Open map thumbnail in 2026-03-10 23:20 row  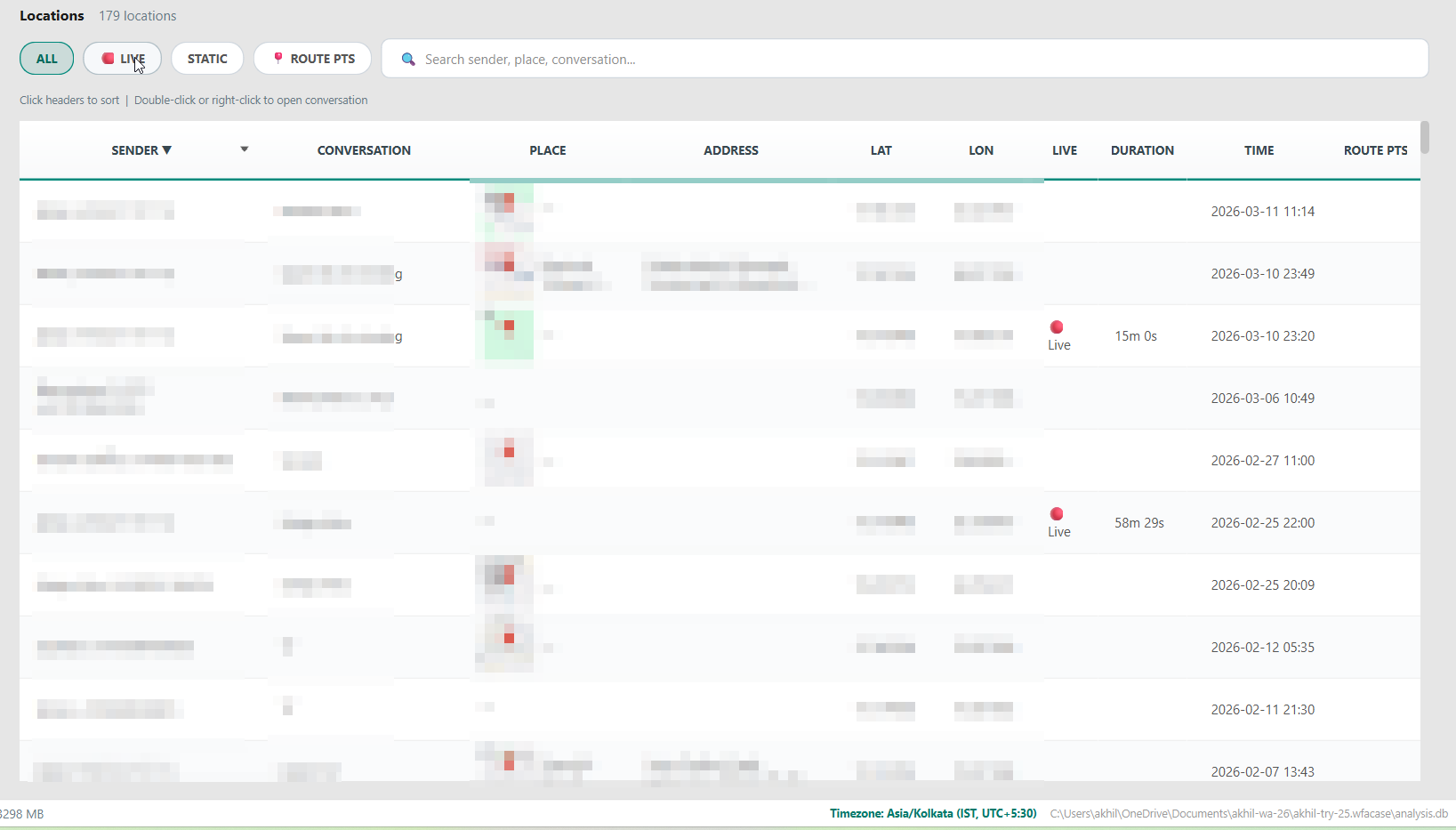click(x=504, y=334)
